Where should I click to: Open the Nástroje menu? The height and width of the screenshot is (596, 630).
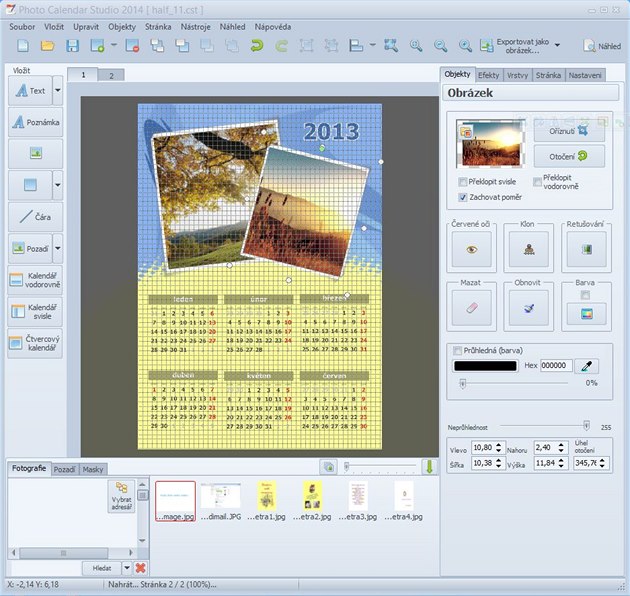click(x=195, y=27)
